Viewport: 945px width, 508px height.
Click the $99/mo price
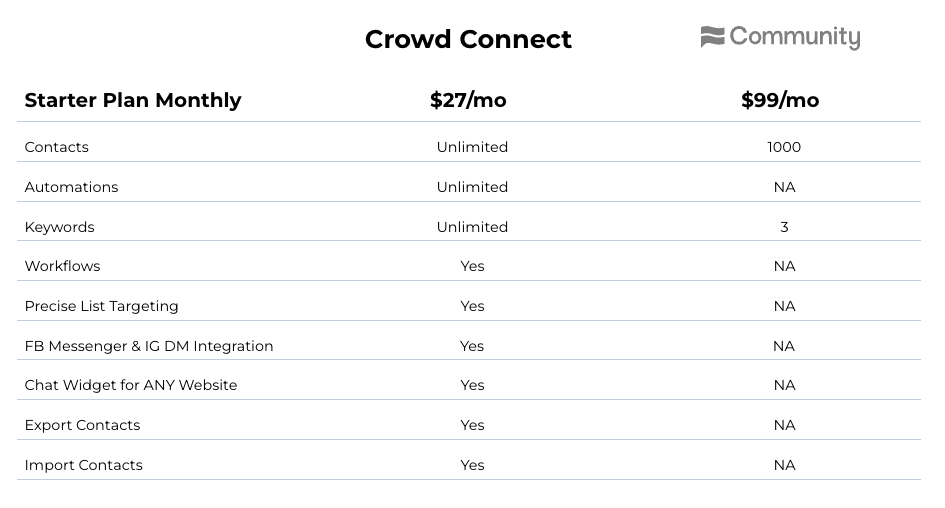coord(780,100)
